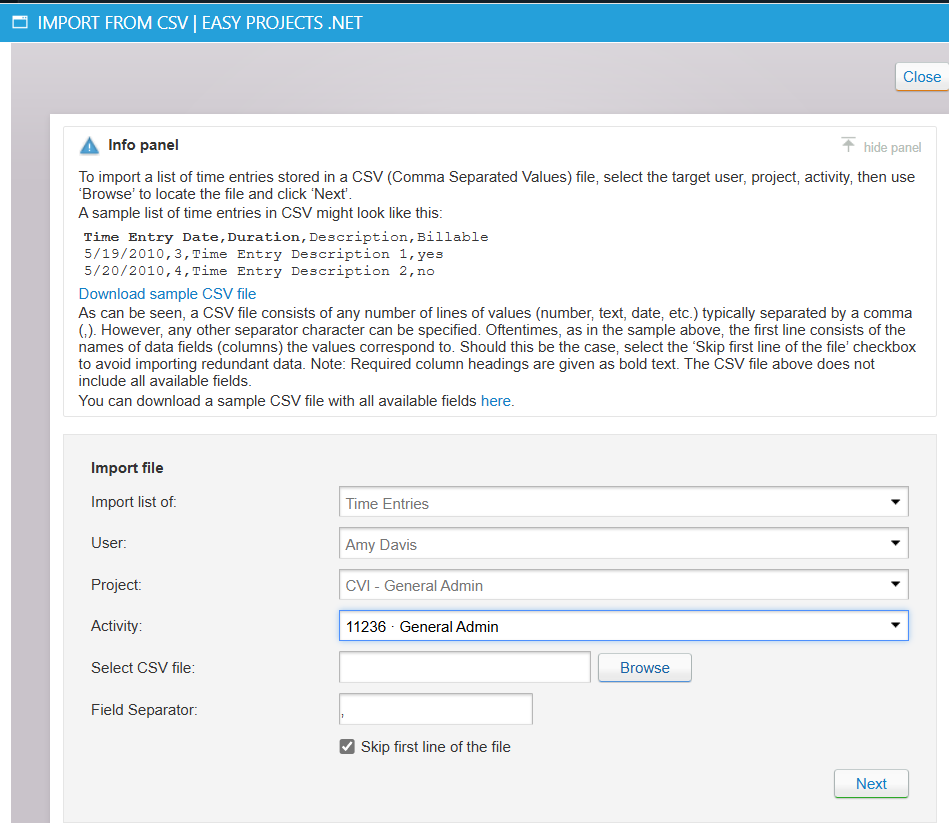Screen dimensions: 949x823
Task: Open the User dropdown showing Amy Davis
Action: [x=623, y=543]
